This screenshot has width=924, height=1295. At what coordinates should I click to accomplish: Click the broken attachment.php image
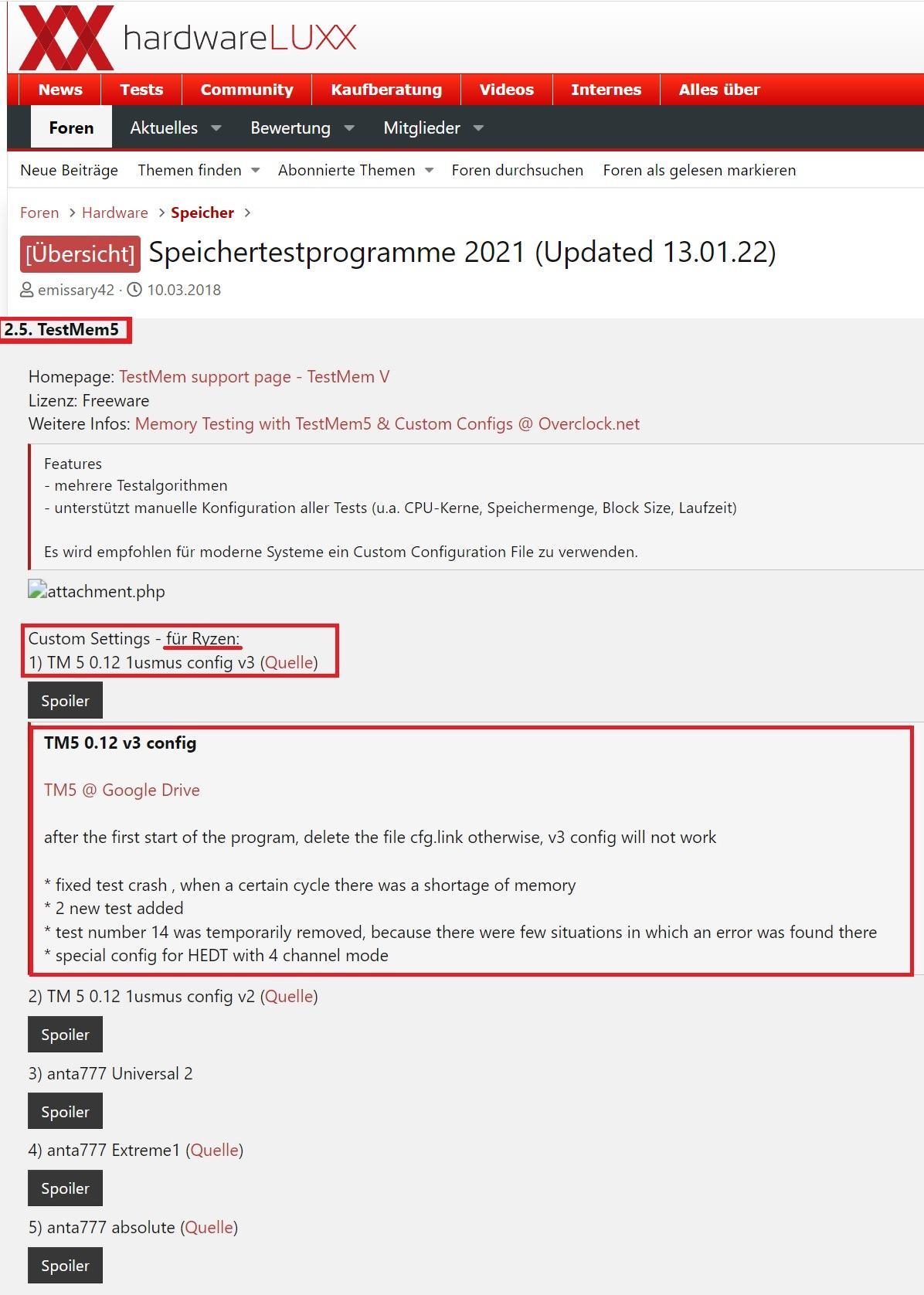coord(97,591)
